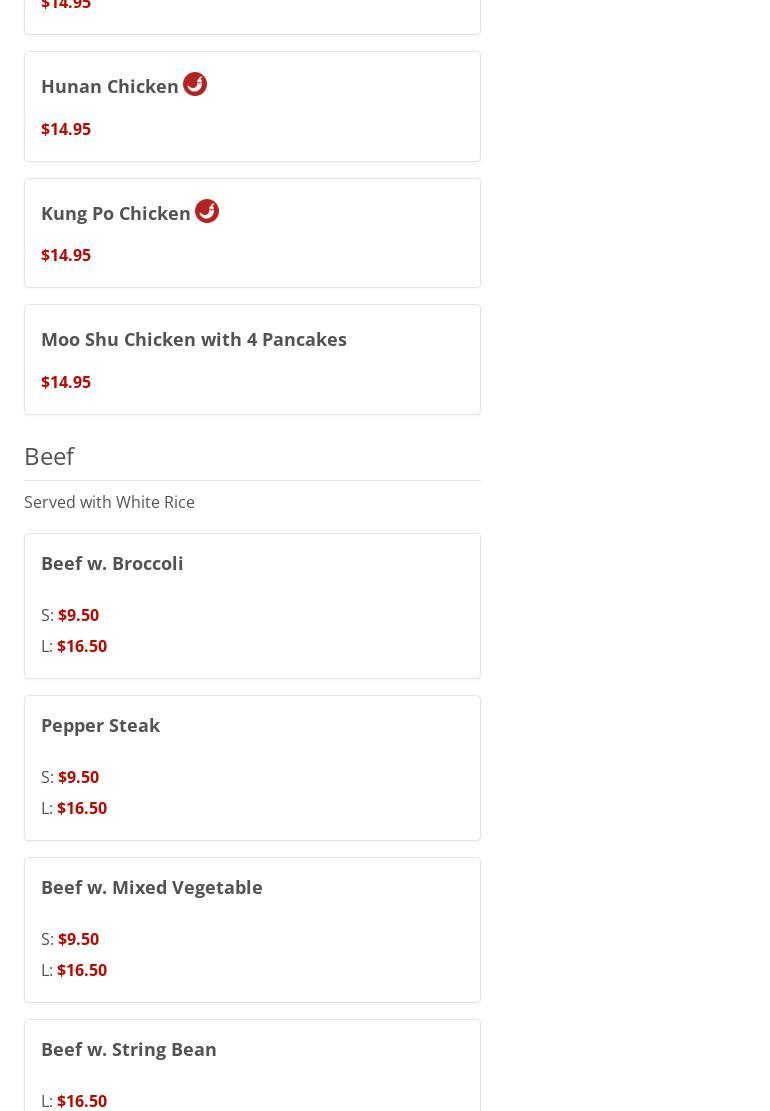The height and width of the screenshot is (1111, 770).
Task: Select the Hunan Chicken $14.95 price
Action: pyautogui.click(x=66, y=129)
